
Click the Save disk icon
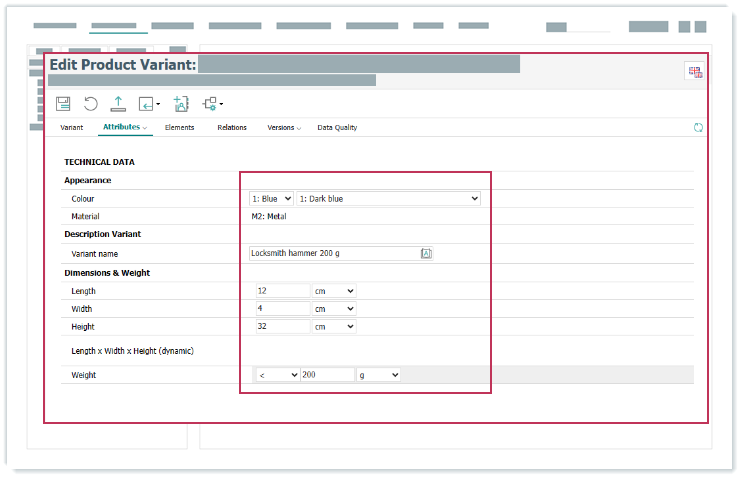[x=63, y=103]
